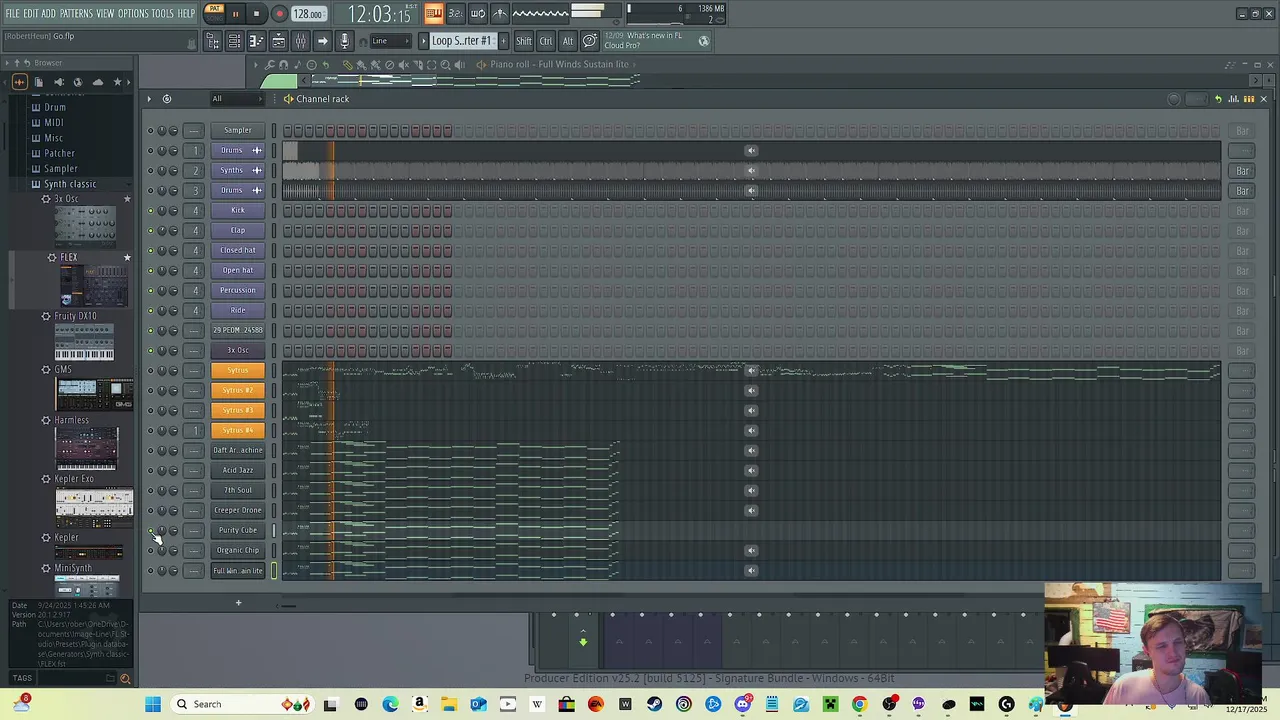This screenshot has height=720, width=1280.
Task: Switch to SONG mode
Action: point(214,18)
